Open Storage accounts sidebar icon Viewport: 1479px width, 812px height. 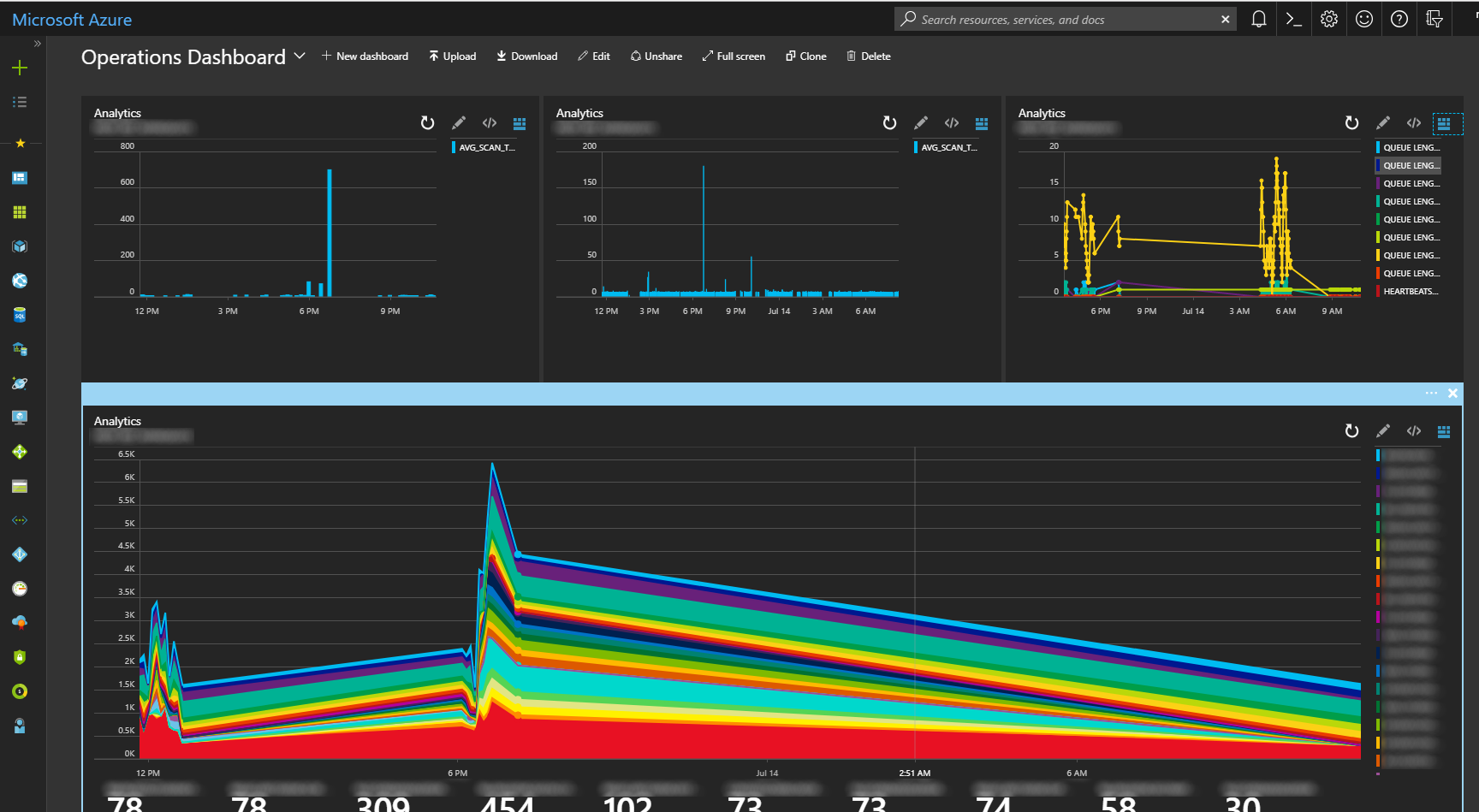point(20,486)
